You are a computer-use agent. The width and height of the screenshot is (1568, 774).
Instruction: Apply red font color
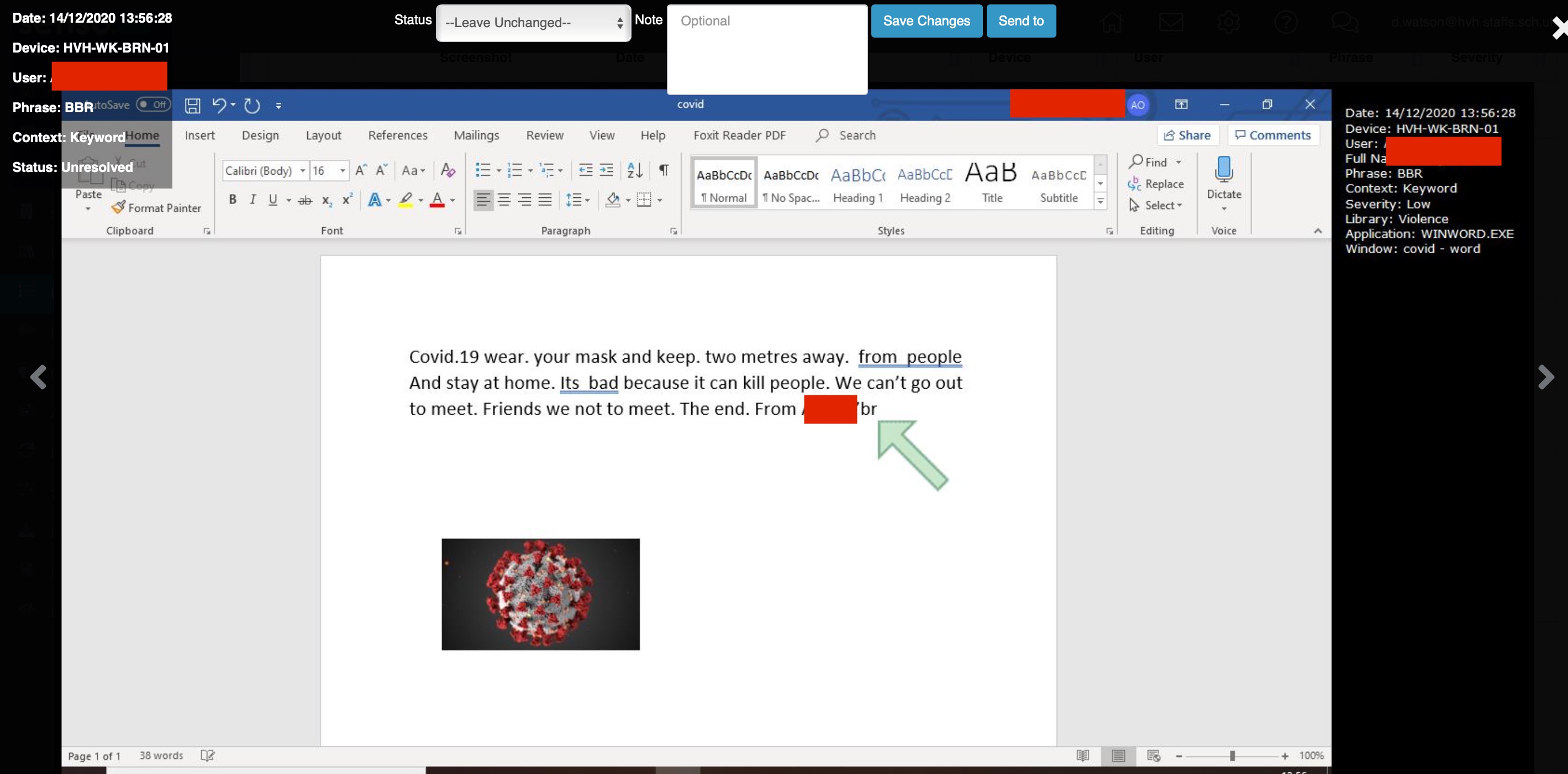[x=437, y=200]
